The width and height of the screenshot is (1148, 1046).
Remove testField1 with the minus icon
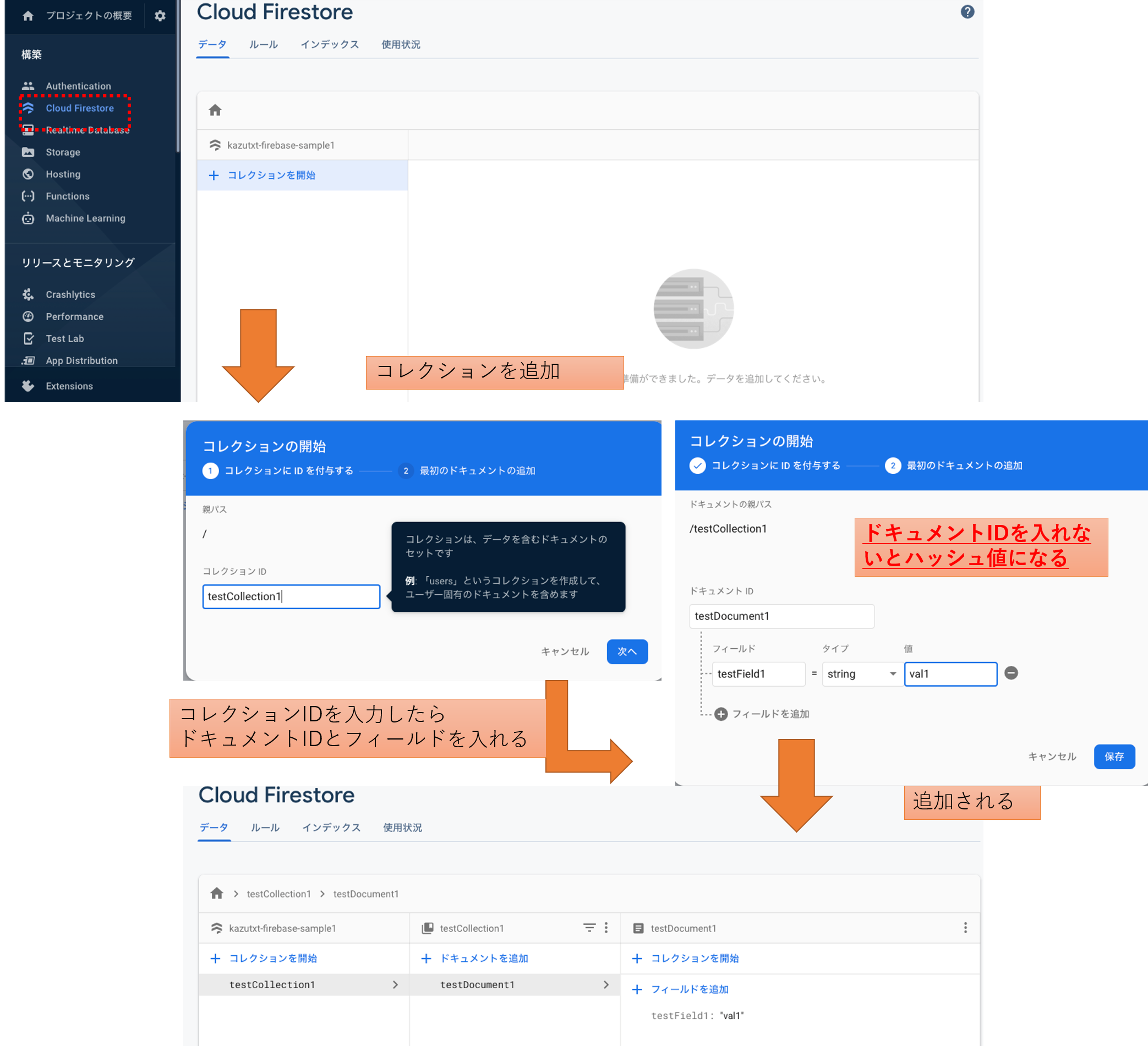(x=1011, y=673)
